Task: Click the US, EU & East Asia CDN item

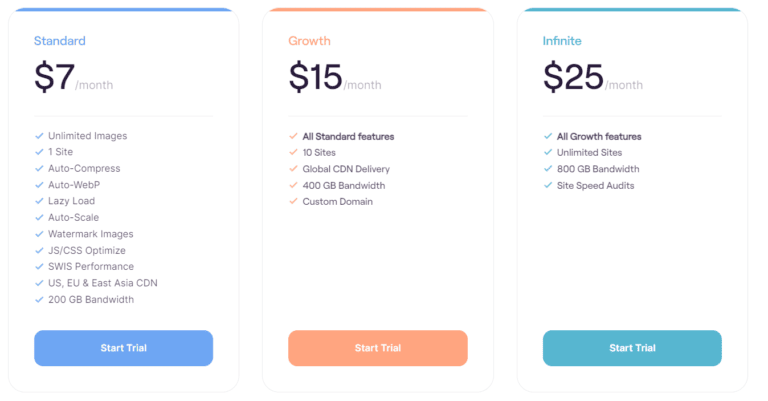Action: 102,283
